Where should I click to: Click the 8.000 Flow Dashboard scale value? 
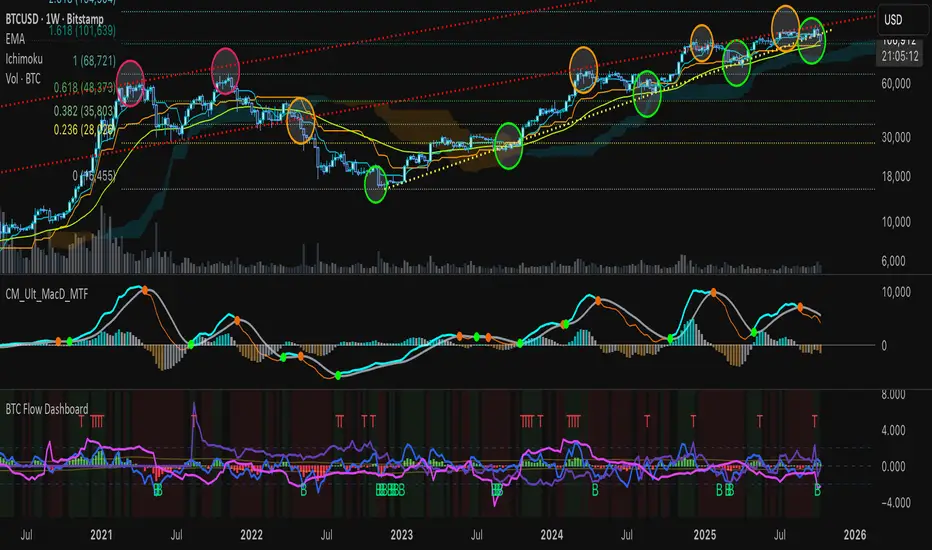(893, 395)
